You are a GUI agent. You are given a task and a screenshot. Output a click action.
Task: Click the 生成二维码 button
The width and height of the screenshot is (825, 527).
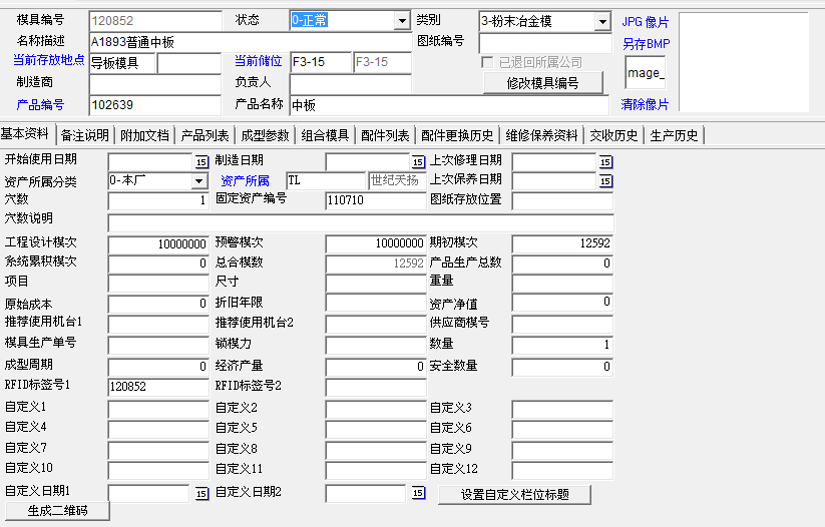pos(56,511)
